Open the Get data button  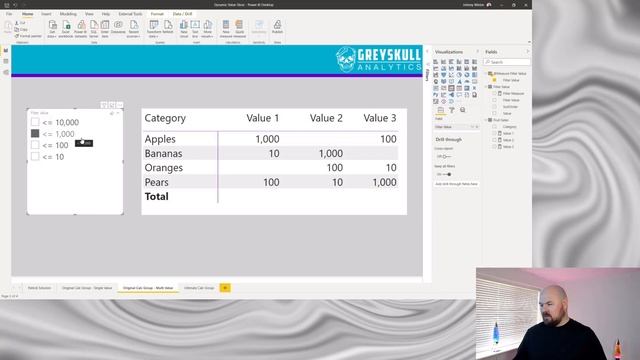coord(52,29)
